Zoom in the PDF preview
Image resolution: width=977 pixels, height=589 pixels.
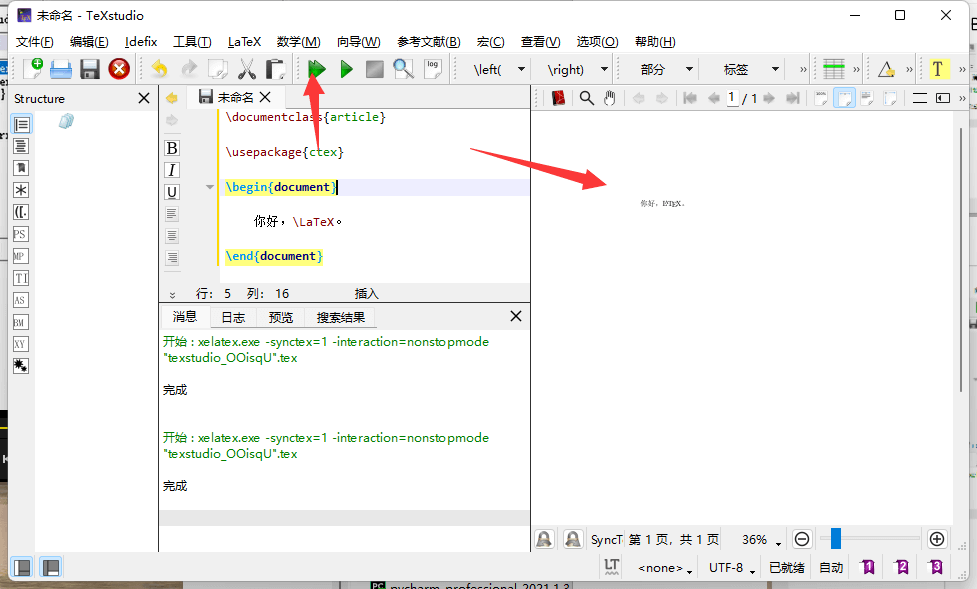point(936,539)
